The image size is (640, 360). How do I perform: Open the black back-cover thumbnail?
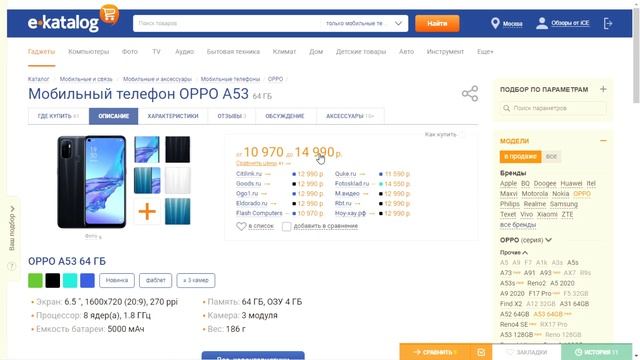[178, 149]
